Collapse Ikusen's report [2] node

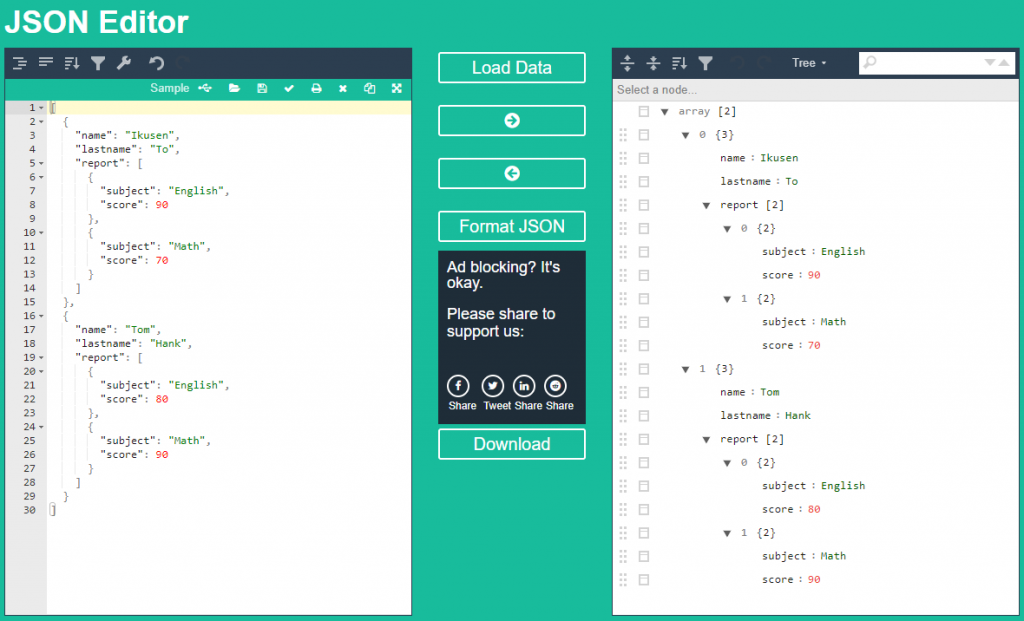707,206
